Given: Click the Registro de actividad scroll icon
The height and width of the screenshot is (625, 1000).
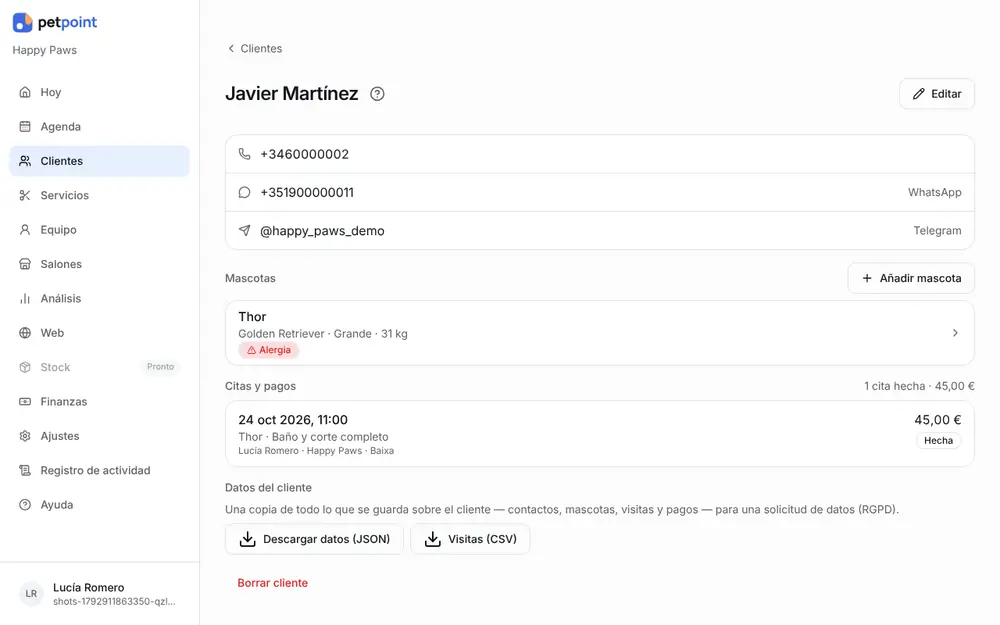Looking at the screenshot, I should (25, 471).
